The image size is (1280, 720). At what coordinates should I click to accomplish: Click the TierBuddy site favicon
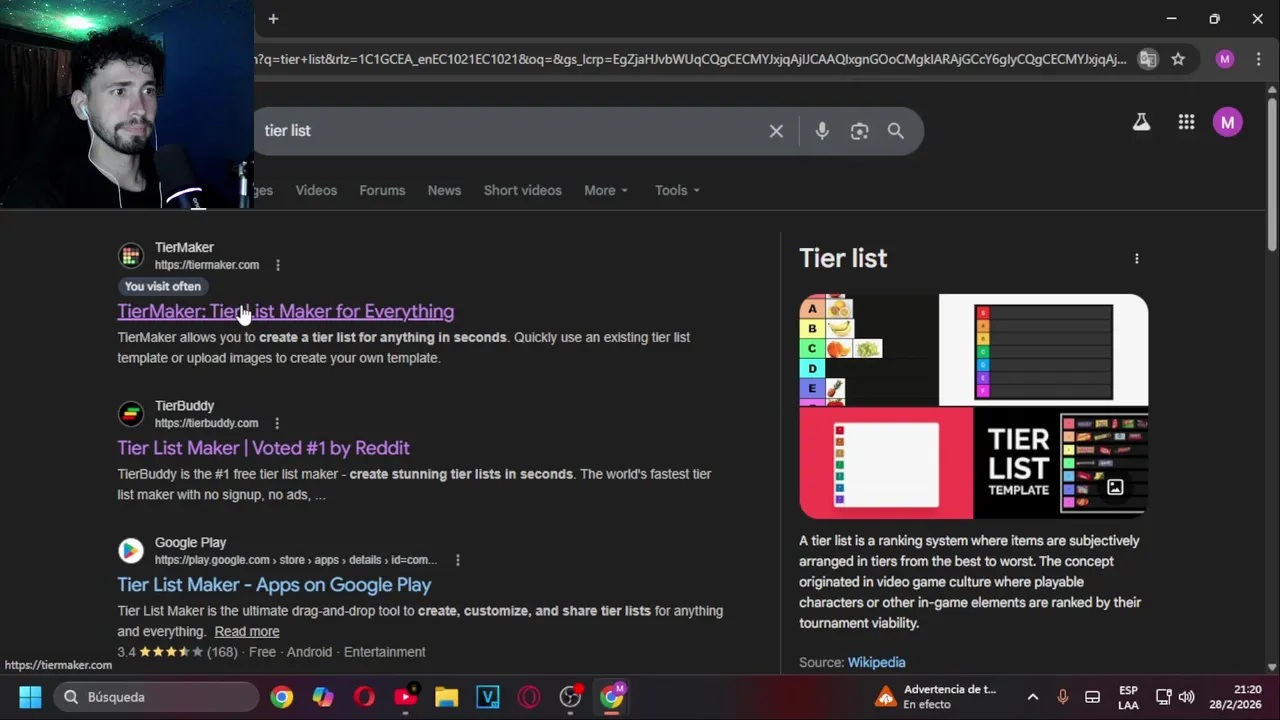(131, 414)
